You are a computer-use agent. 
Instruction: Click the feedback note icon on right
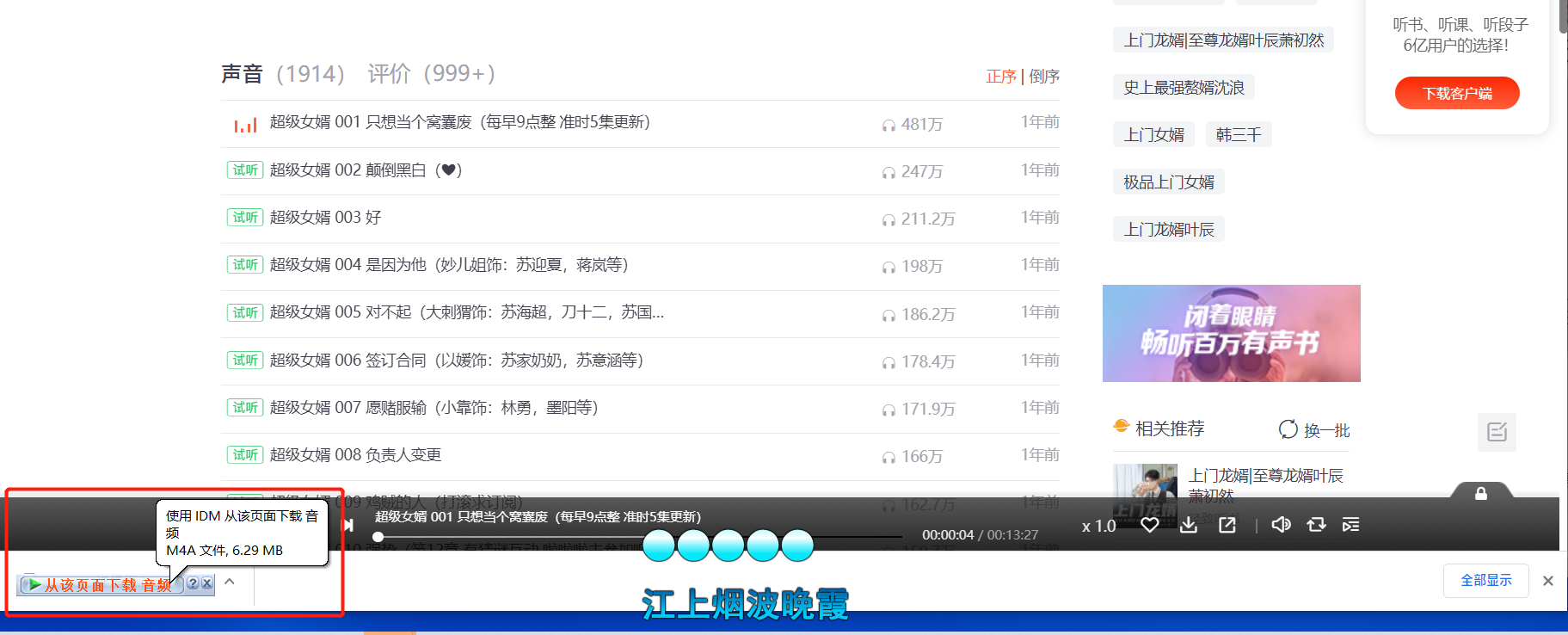1497,432
